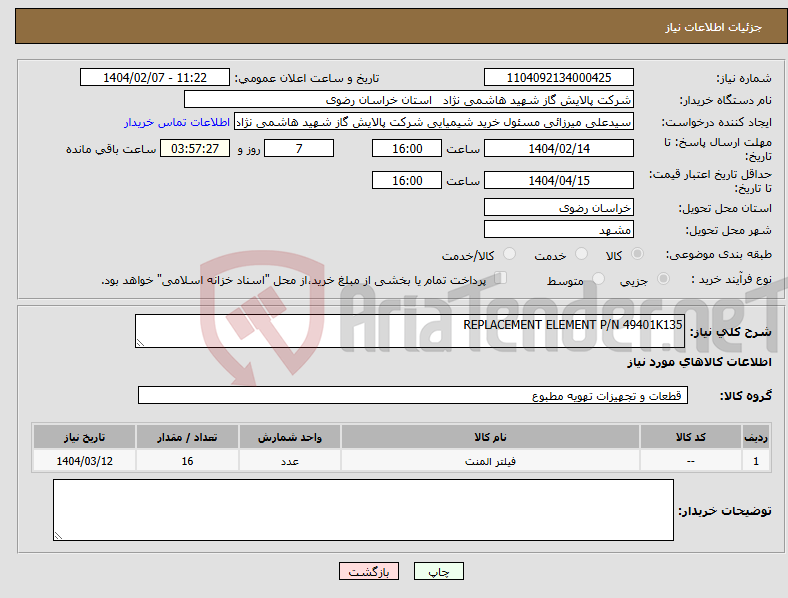
Task: Toggle the Islamic treasury payment checkbox
Action: (501, 277)
